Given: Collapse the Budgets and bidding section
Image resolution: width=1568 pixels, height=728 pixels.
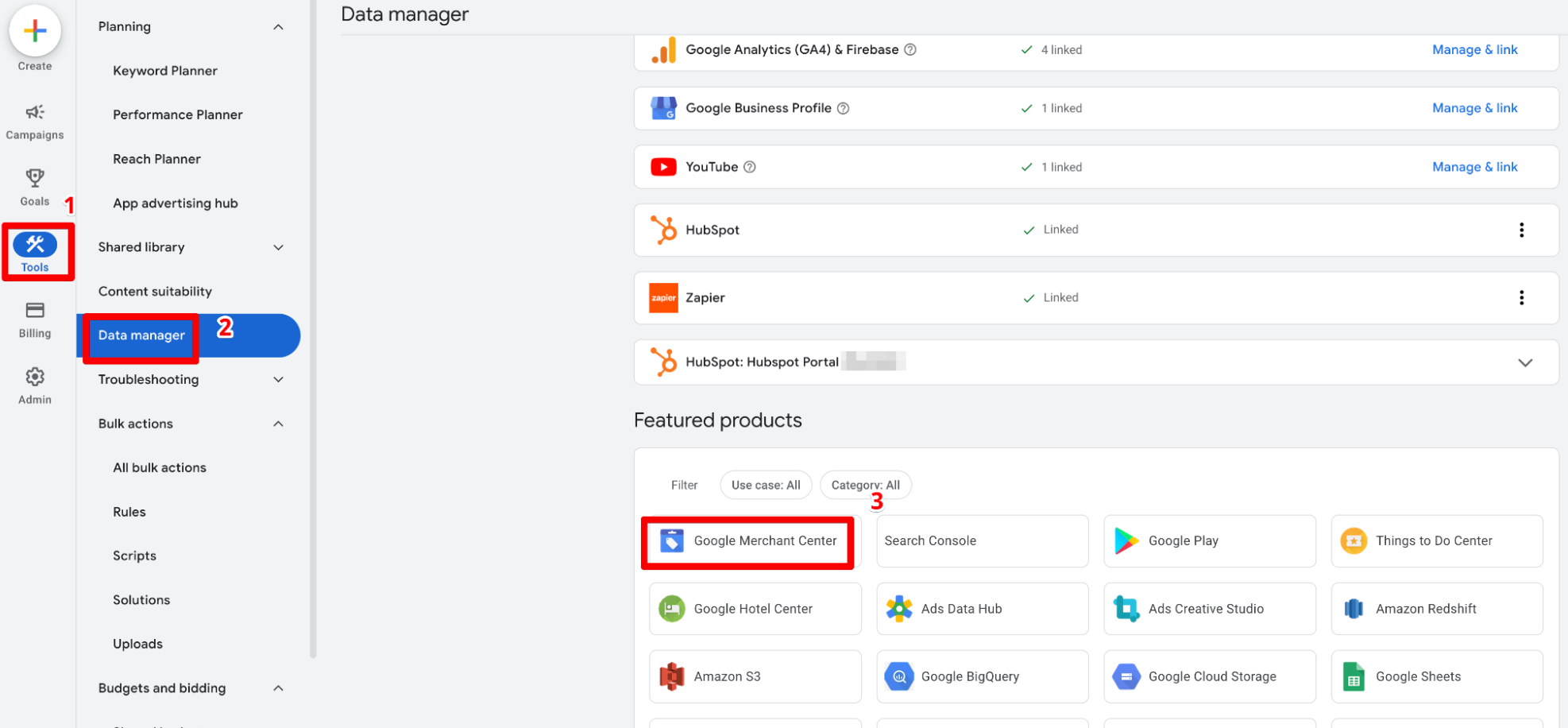Looking at the screenshot, I should point(278,688).
